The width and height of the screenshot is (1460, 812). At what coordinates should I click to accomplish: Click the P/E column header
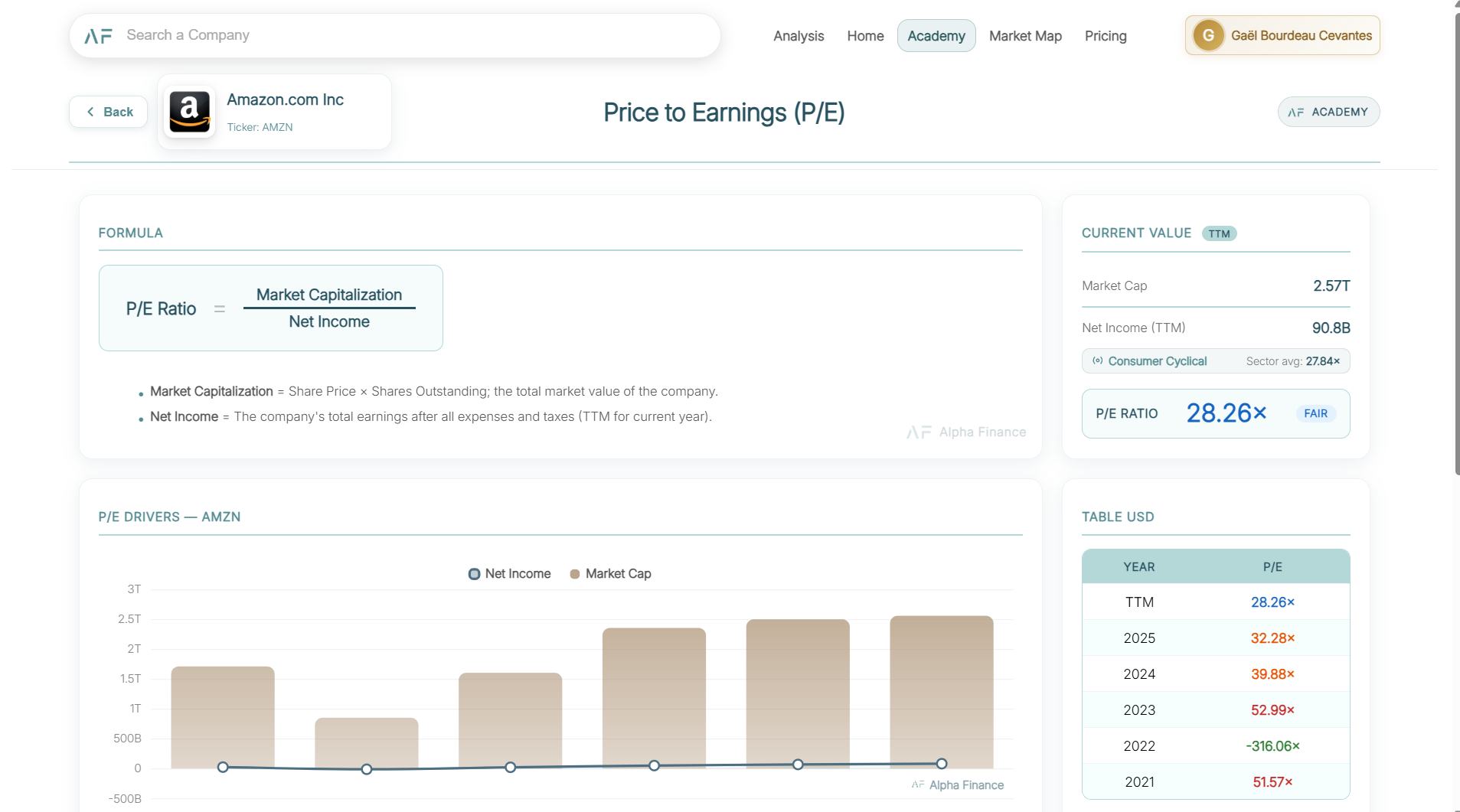pyautogui.click(x=1272, y=567)
